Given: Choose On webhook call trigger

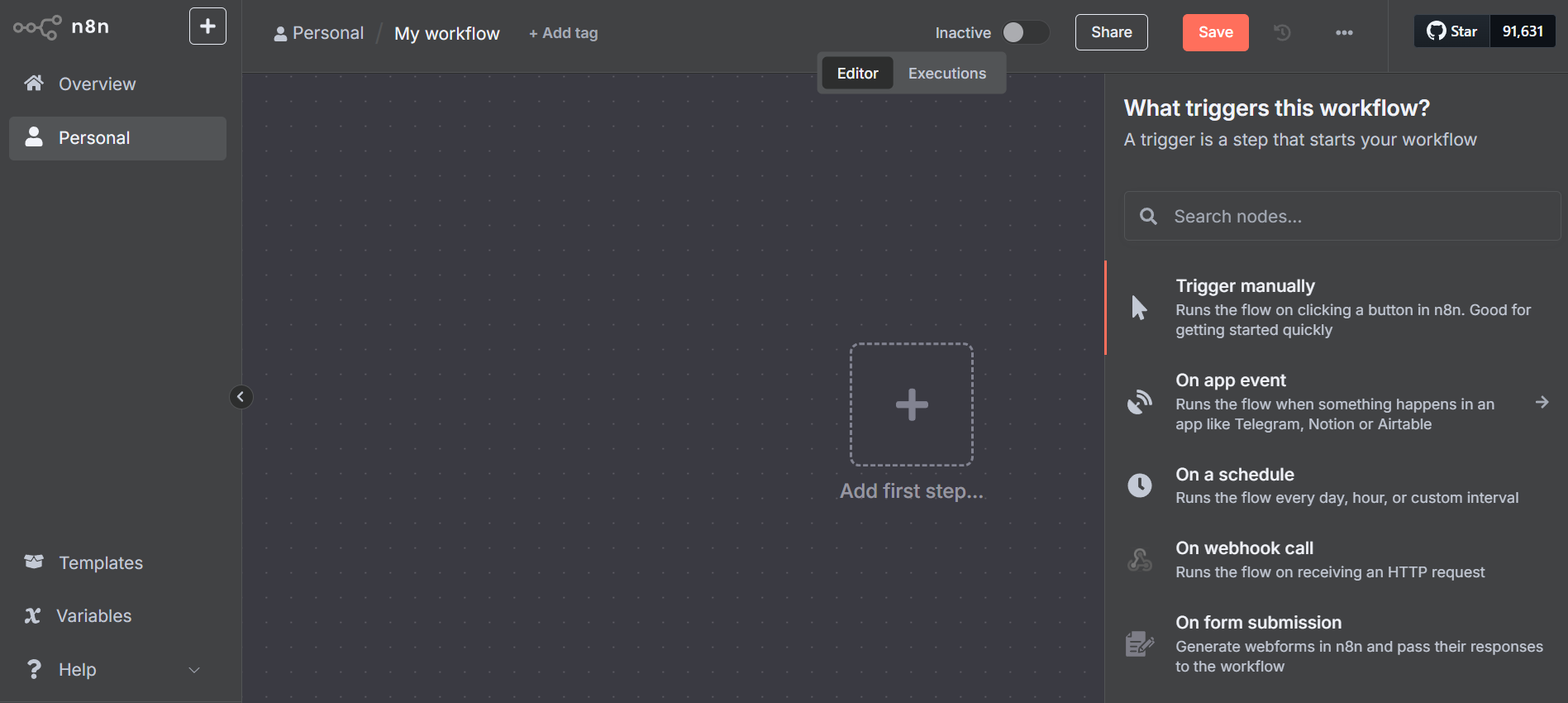Looking at the screenshot, I should tap(1337, 560).
